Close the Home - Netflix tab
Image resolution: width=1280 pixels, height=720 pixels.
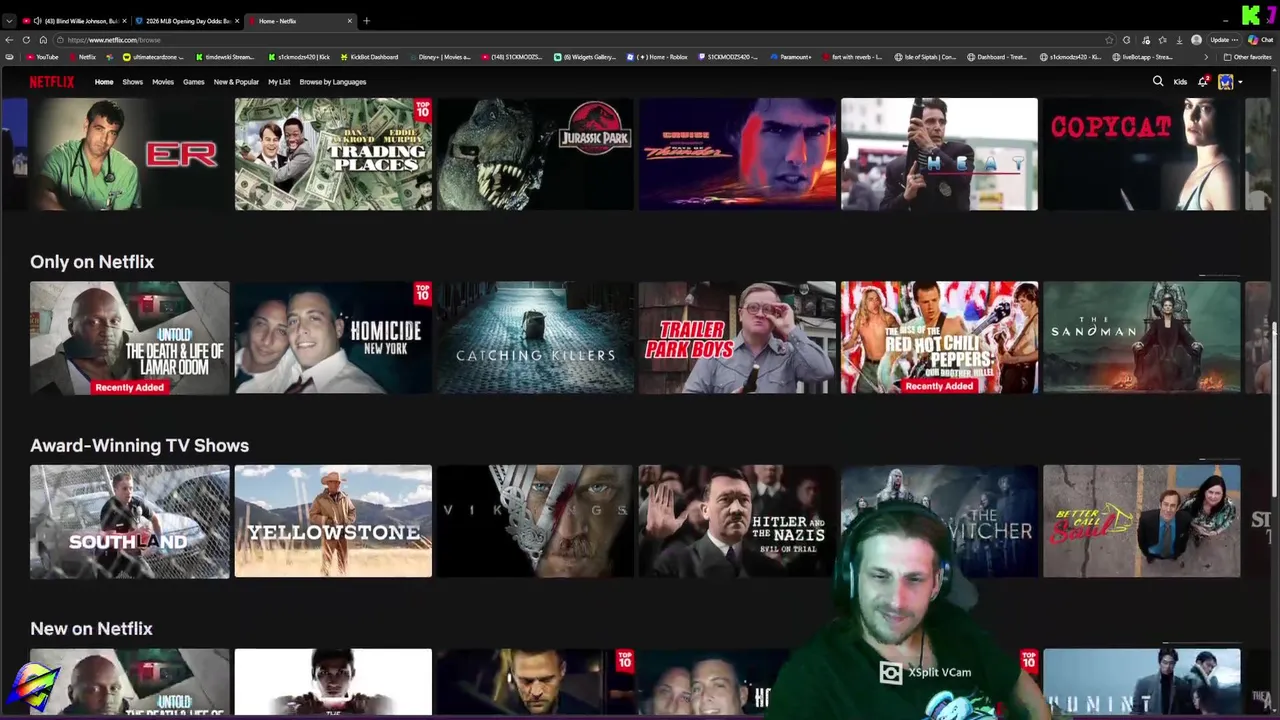coord(349,21)
